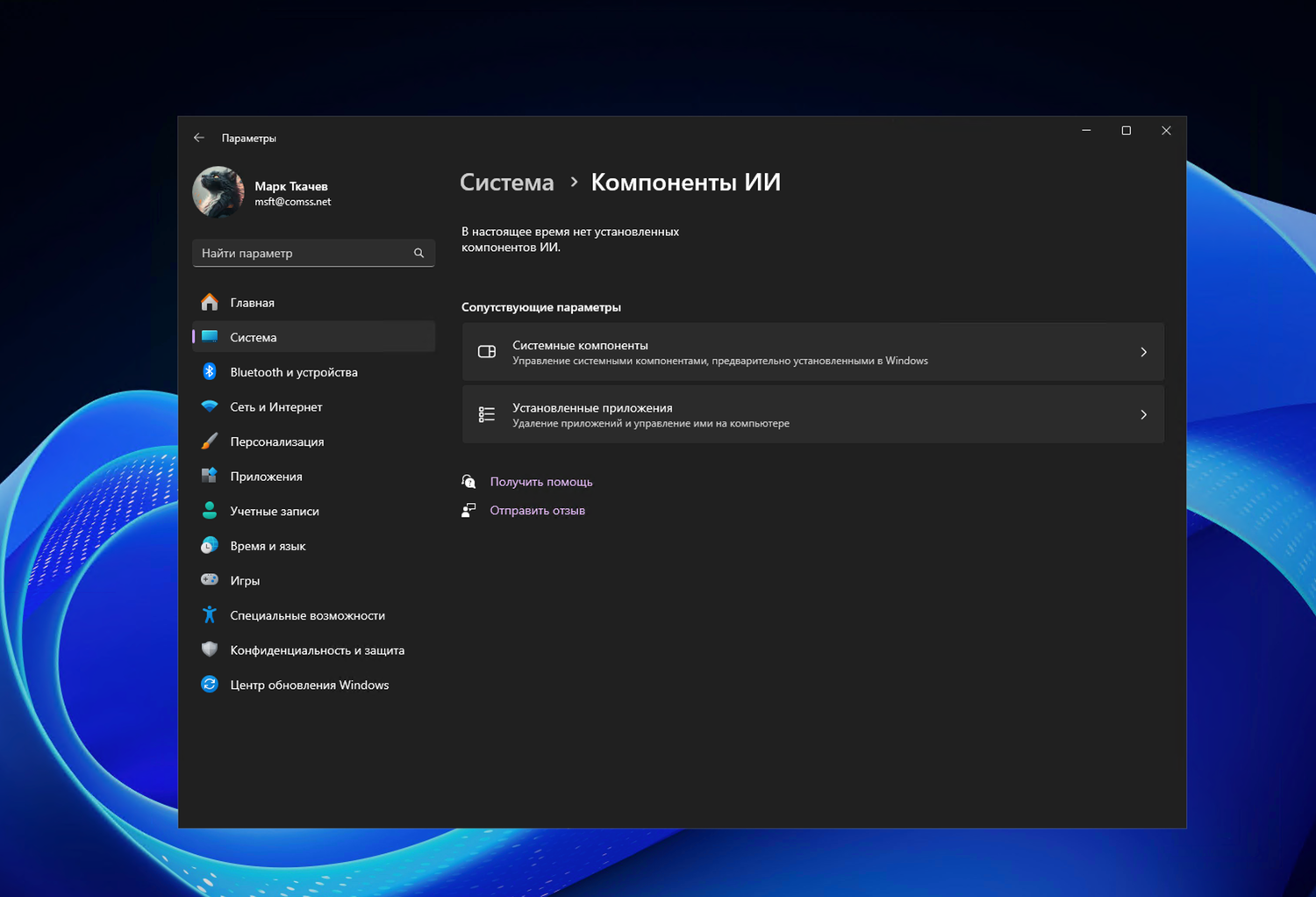Open the Bluetooth и устройства icon

click(209, 371)
